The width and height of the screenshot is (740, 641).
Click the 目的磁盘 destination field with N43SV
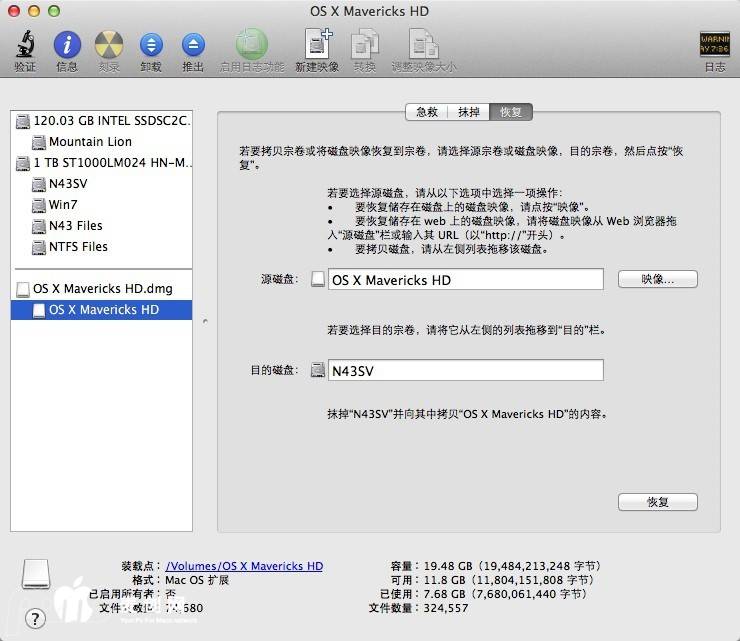coord(466,371)
